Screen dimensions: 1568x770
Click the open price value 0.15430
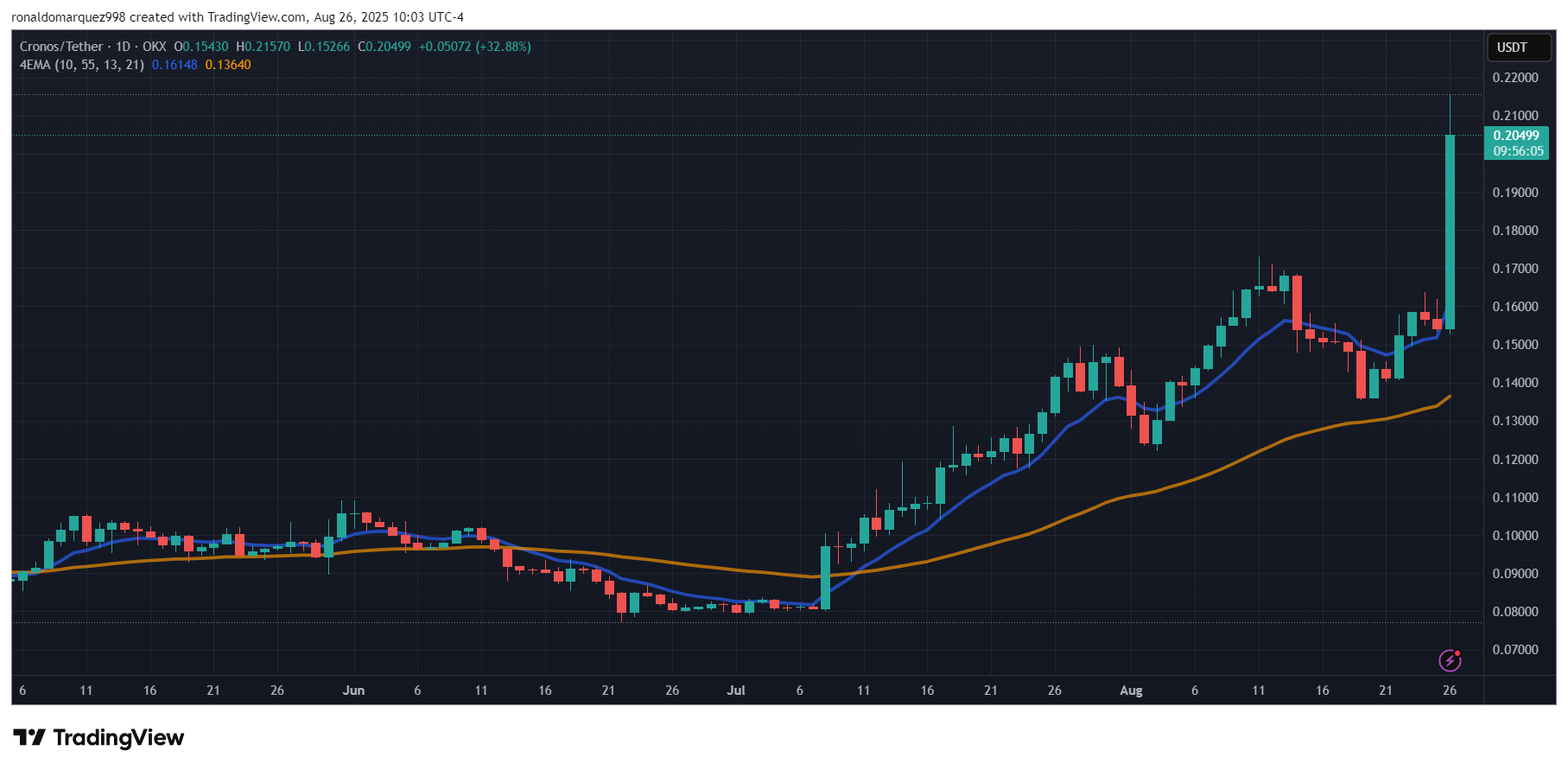click(x=206, y=47)
